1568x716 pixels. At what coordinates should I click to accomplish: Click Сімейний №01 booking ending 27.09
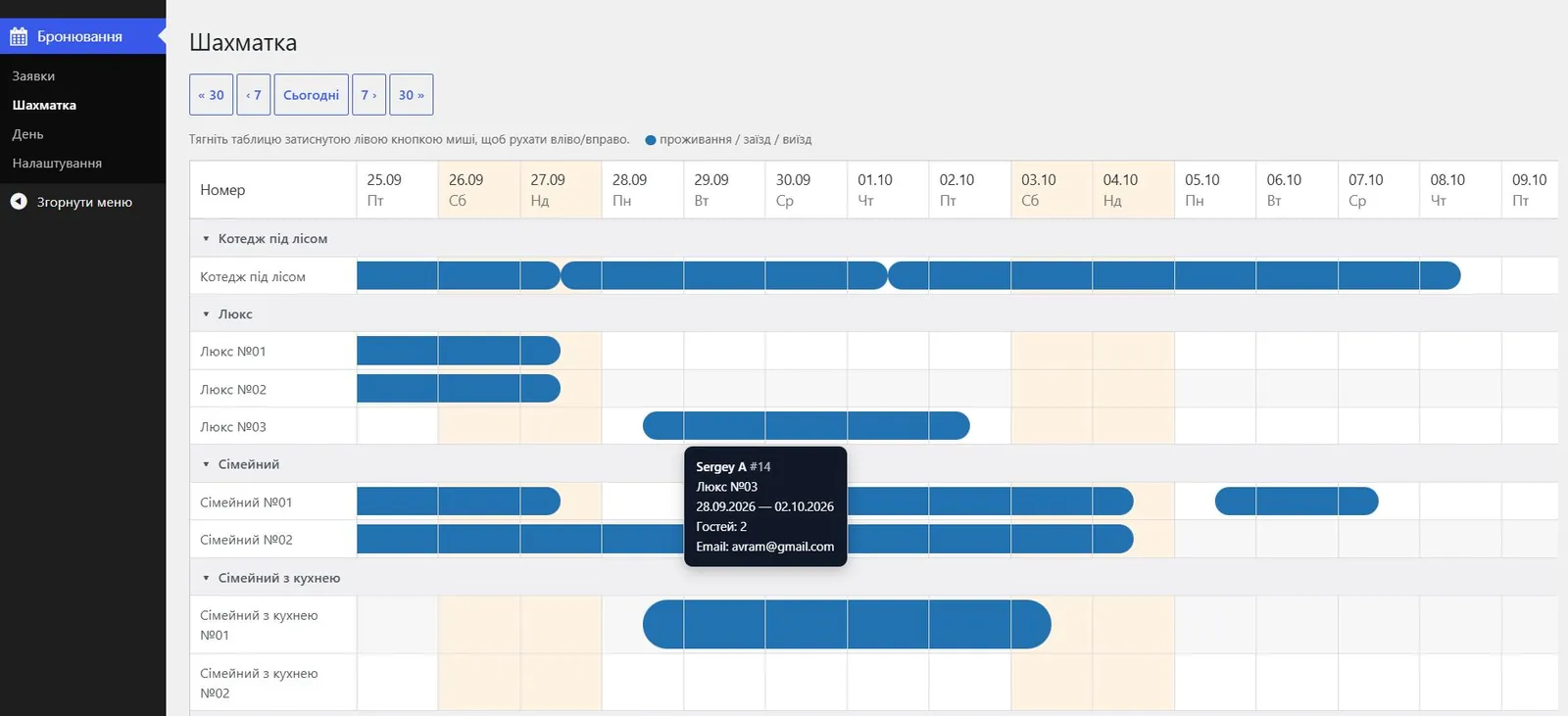(x=459, y=501)
